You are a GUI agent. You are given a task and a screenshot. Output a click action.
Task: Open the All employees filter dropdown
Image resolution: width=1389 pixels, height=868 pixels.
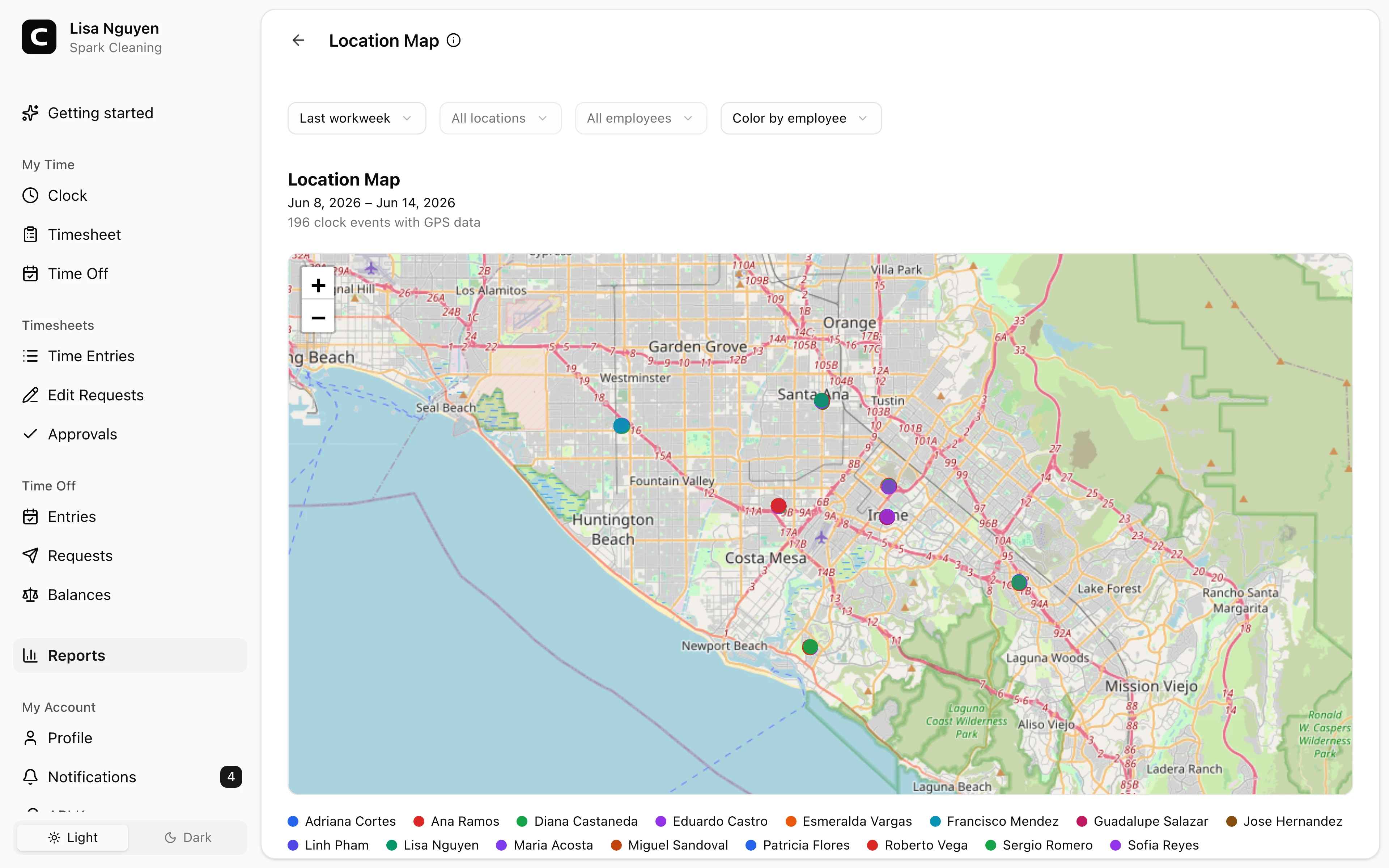[641, 118]
